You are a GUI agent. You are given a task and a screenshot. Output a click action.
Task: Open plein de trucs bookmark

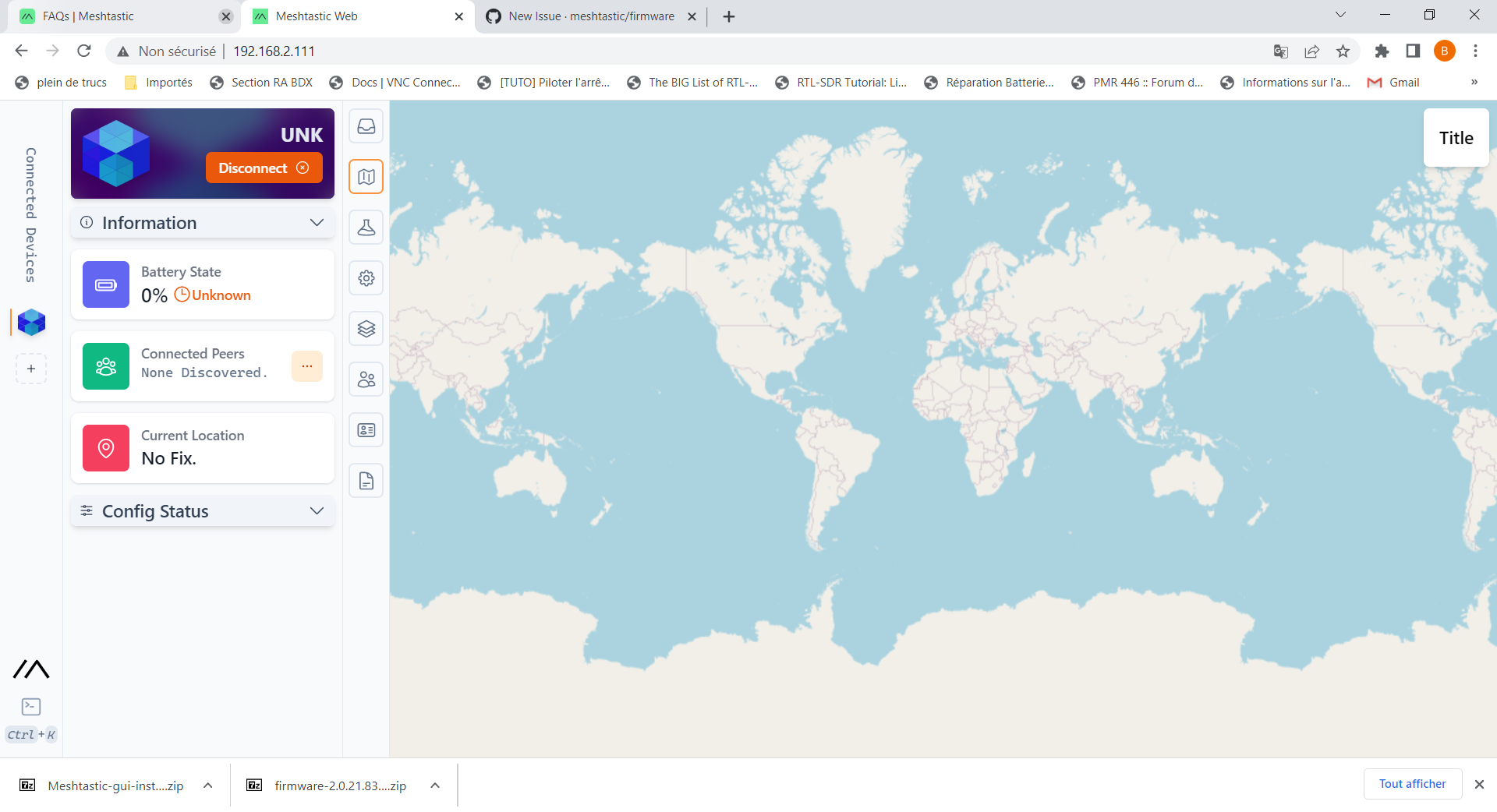[62, 83]
